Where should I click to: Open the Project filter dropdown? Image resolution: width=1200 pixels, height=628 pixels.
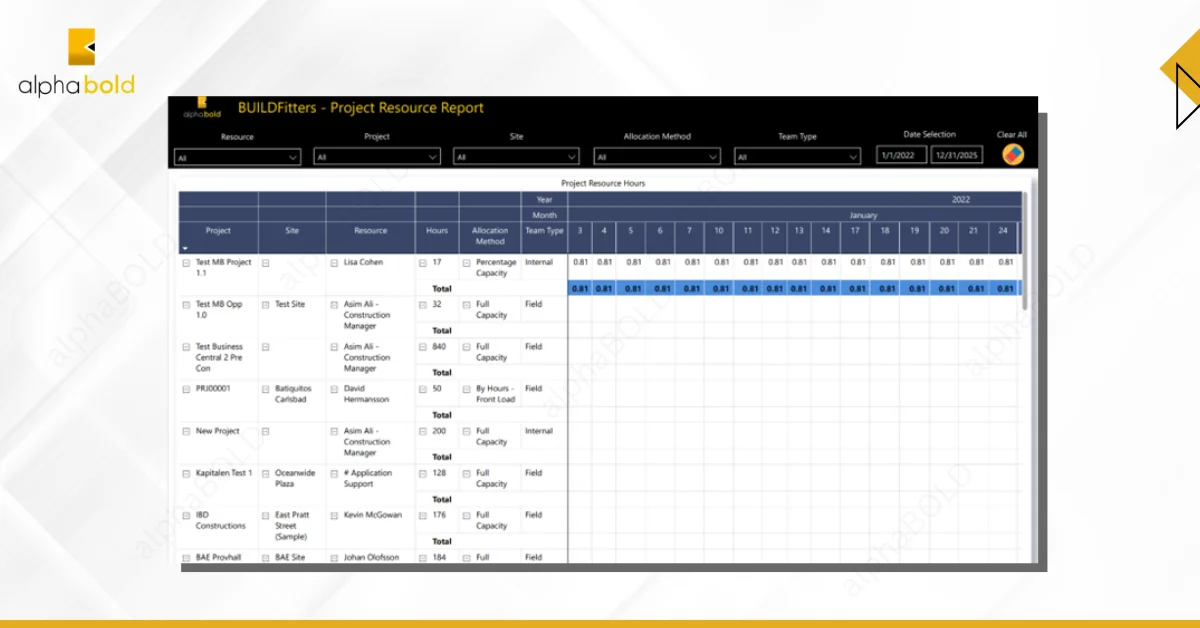click(x=377, y=157)
